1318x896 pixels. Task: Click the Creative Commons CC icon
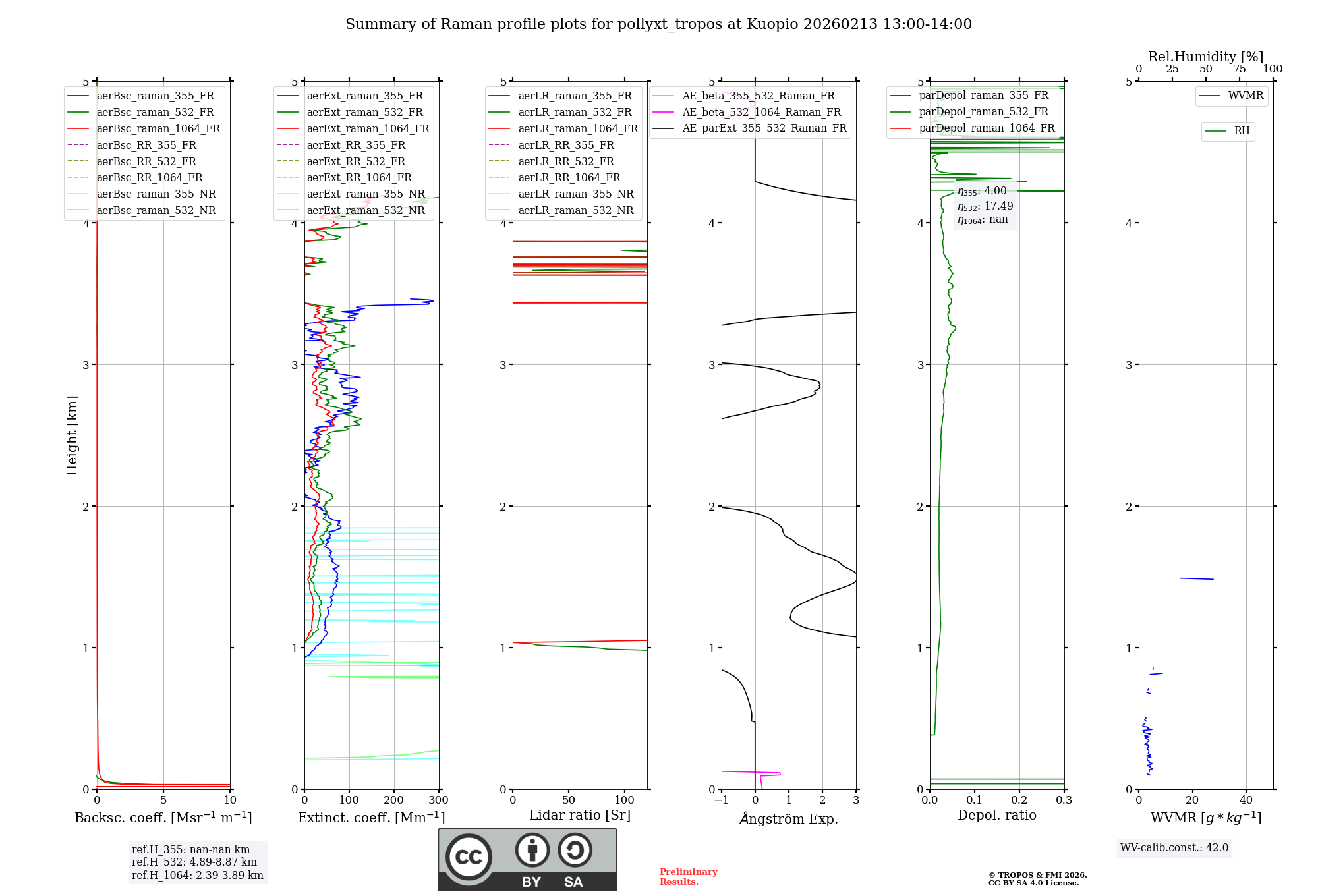pos(469,856)
